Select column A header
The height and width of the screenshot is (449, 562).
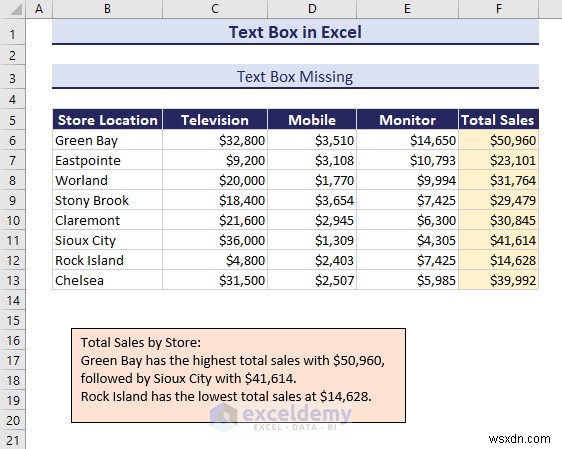click(x=39, y=9)
